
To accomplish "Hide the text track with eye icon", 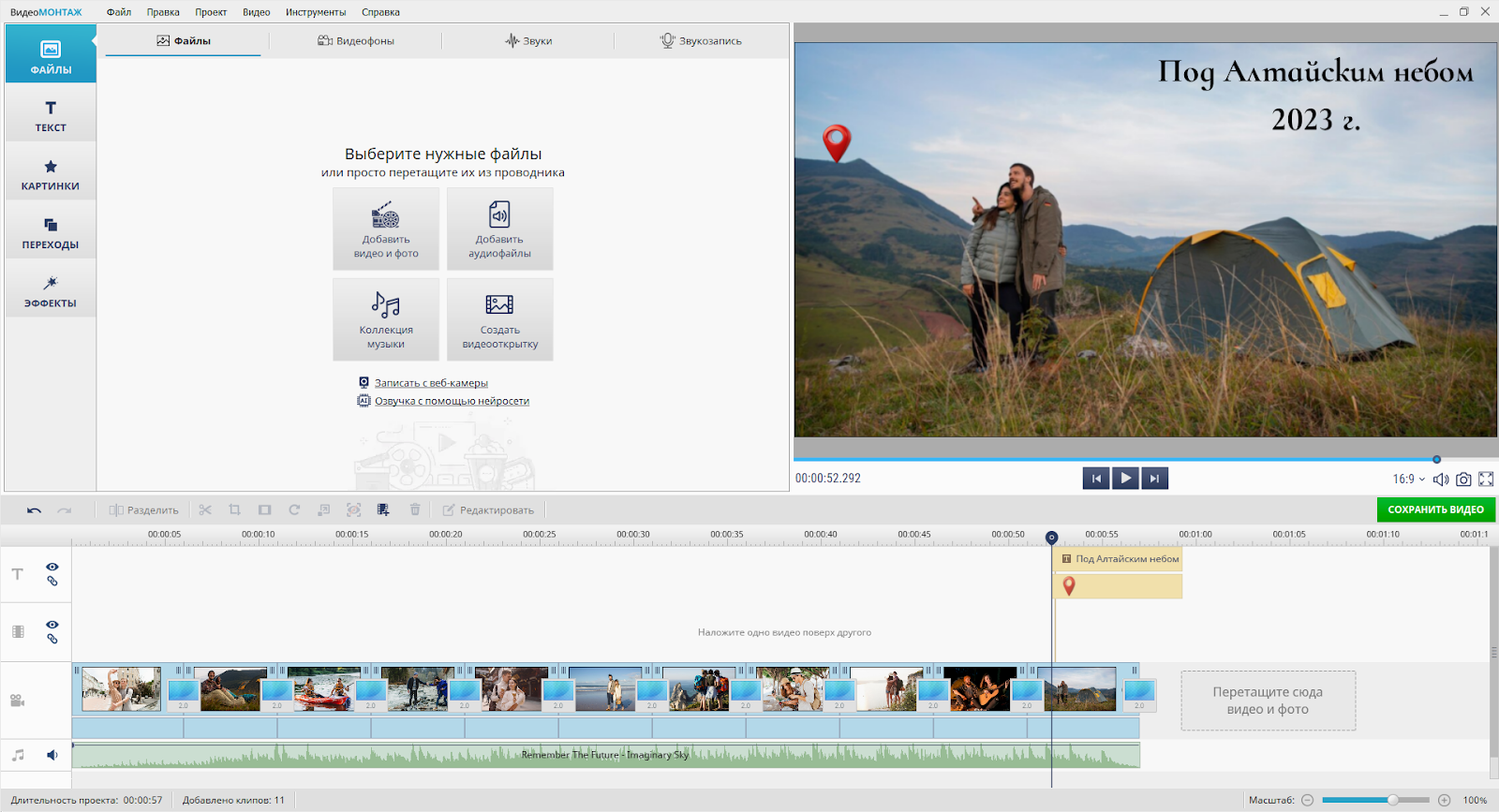I will (52, 567).
